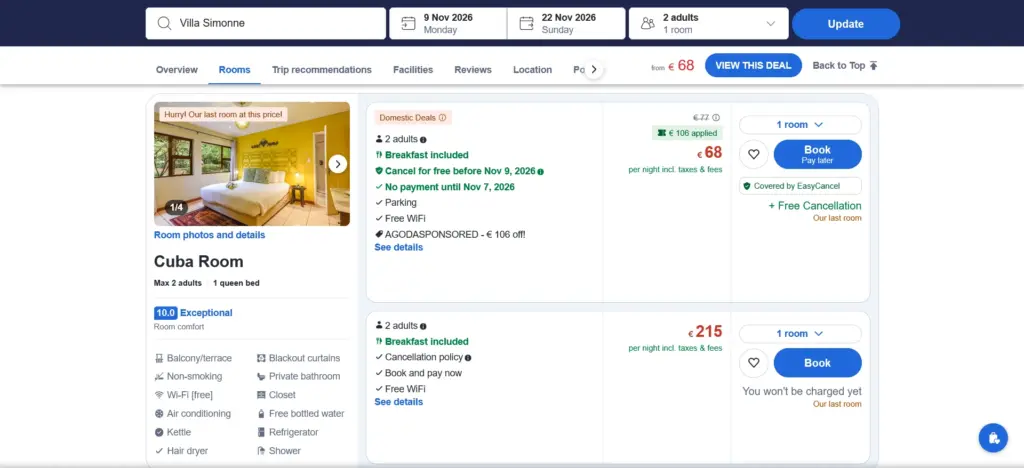Image resolution: width=1024 pixels, height=468 pixels.
Task: Open floating shopping bag icon
Action: click(993, 438)
